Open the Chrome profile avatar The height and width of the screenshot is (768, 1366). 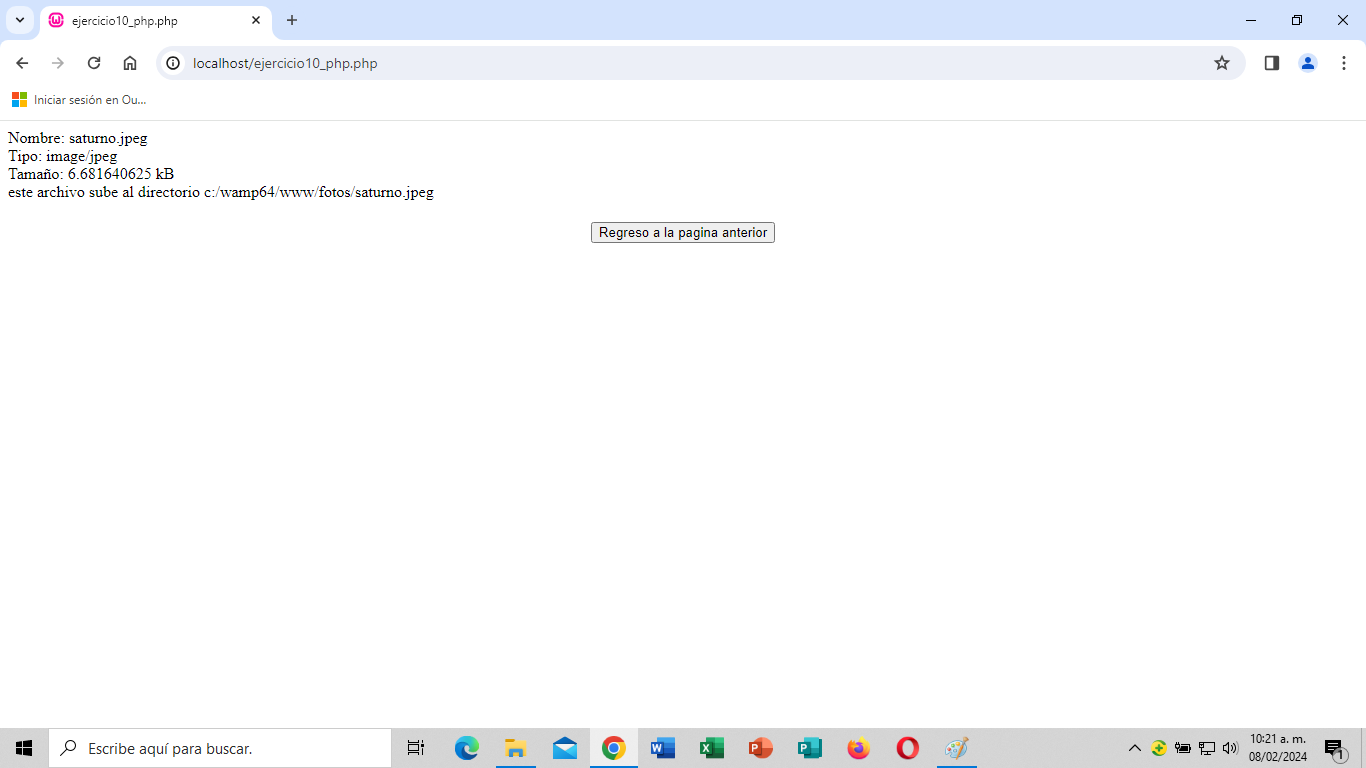click(1307, 63)
